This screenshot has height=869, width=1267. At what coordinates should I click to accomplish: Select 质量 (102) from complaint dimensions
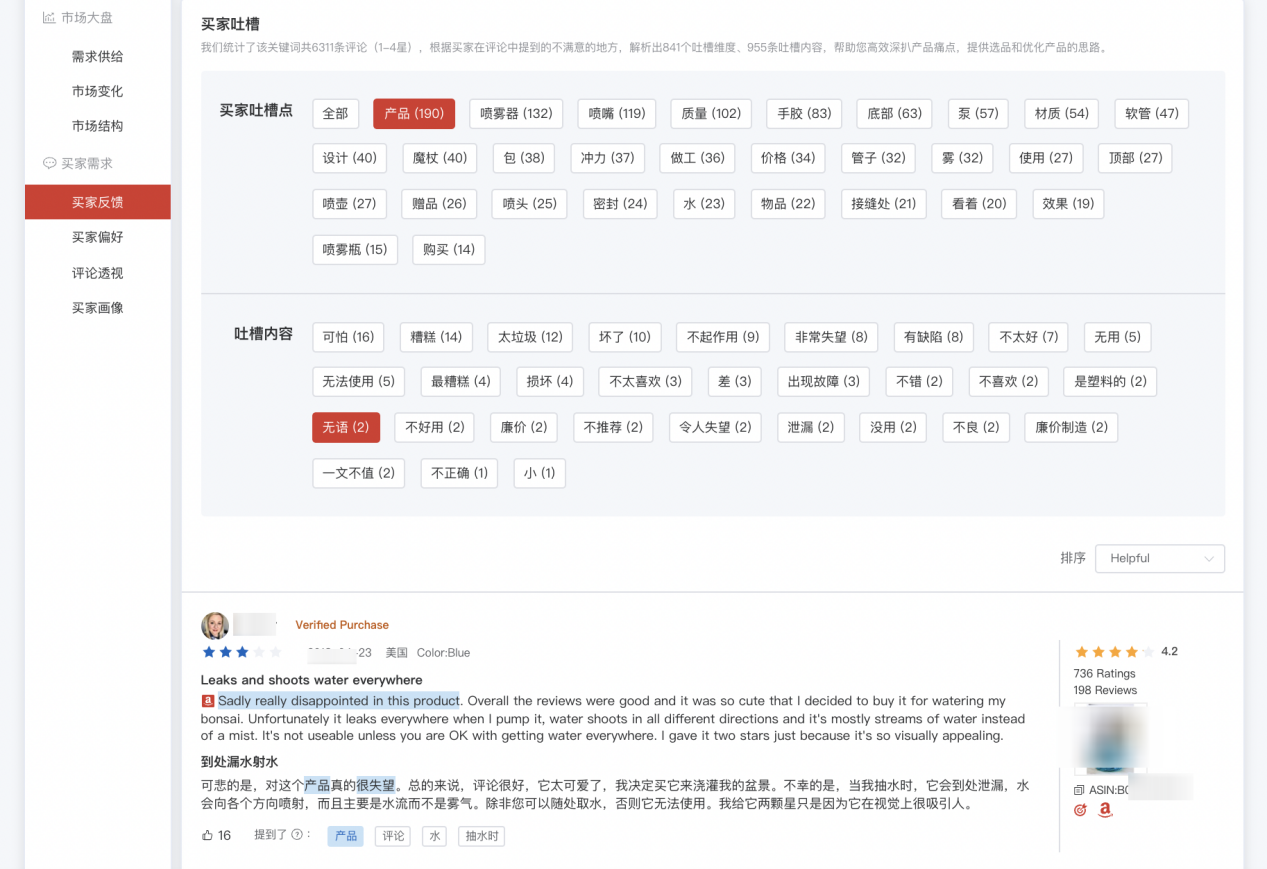coord(710,113)
